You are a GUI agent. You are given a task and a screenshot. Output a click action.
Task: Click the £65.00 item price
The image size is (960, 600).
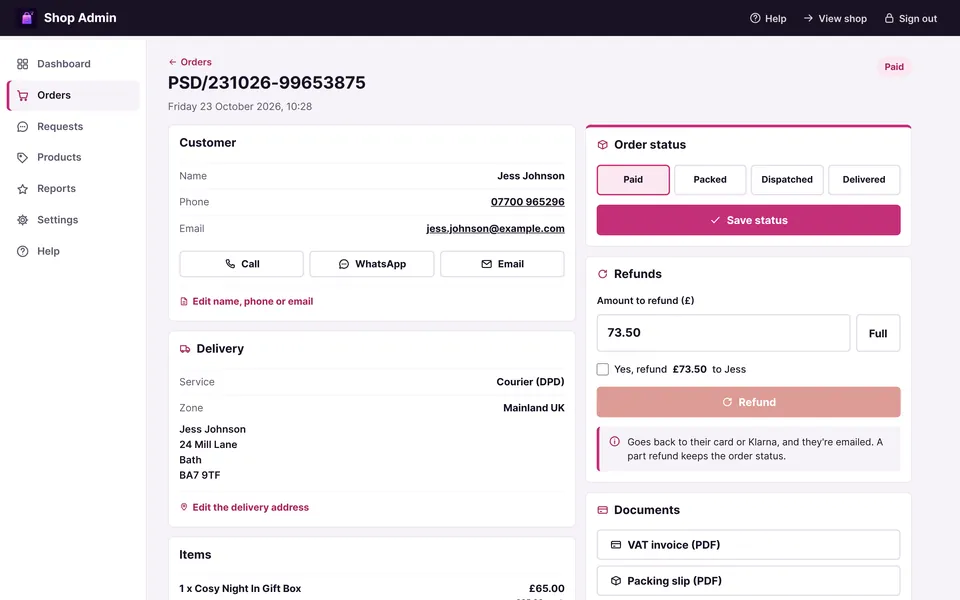547,588
